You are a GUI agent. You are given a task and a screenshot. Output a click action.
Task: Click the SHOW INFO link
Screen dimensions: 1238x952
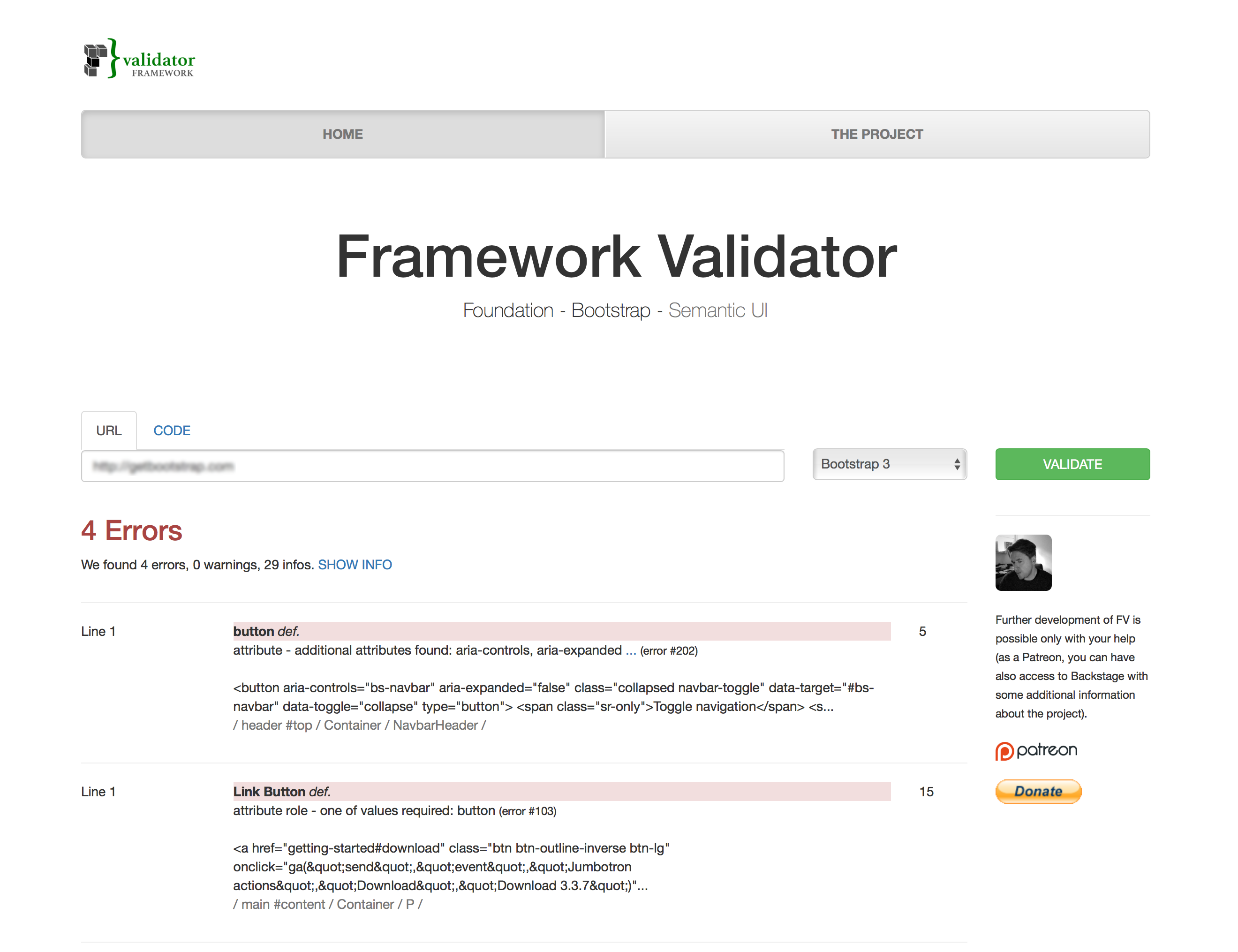click(355, 565)
